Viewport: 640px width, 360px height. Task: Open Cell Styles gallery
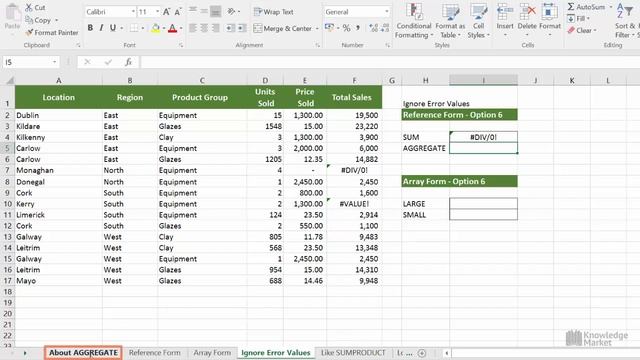[x=478, y=20]
